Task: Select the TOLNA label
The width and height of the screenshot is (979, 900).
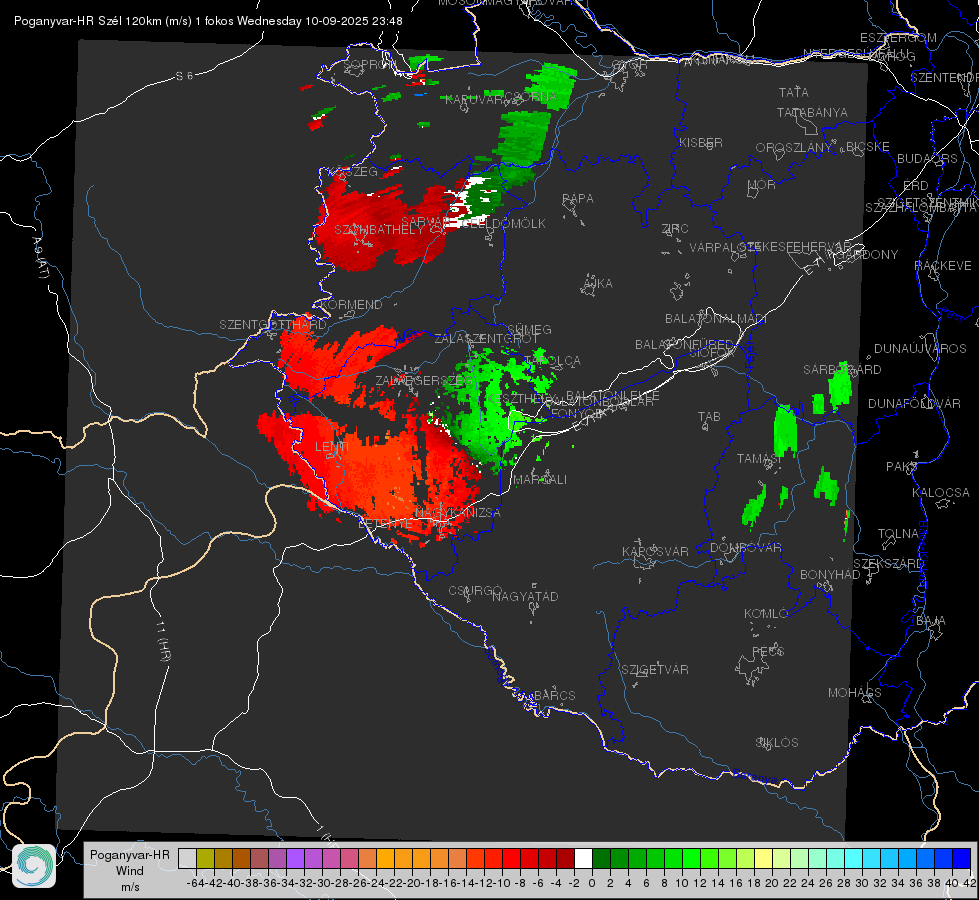Action: (x=898, y=533)
